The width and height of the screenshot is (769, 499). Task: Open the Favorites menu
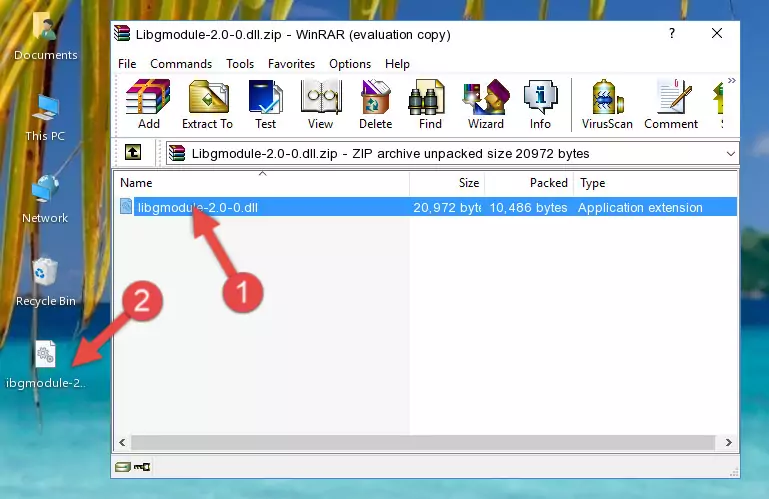291,64
